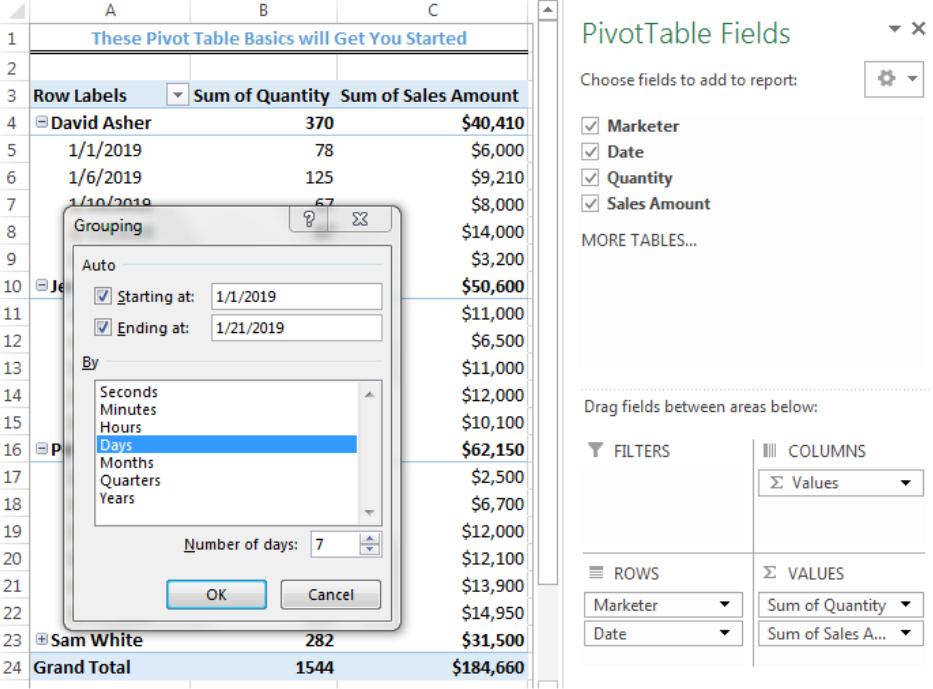Image resolution: width=933 pixels, height=689 pixels.
Task: Click the Help icon in the Grouping dialog
Action: (x=307, y=218)
